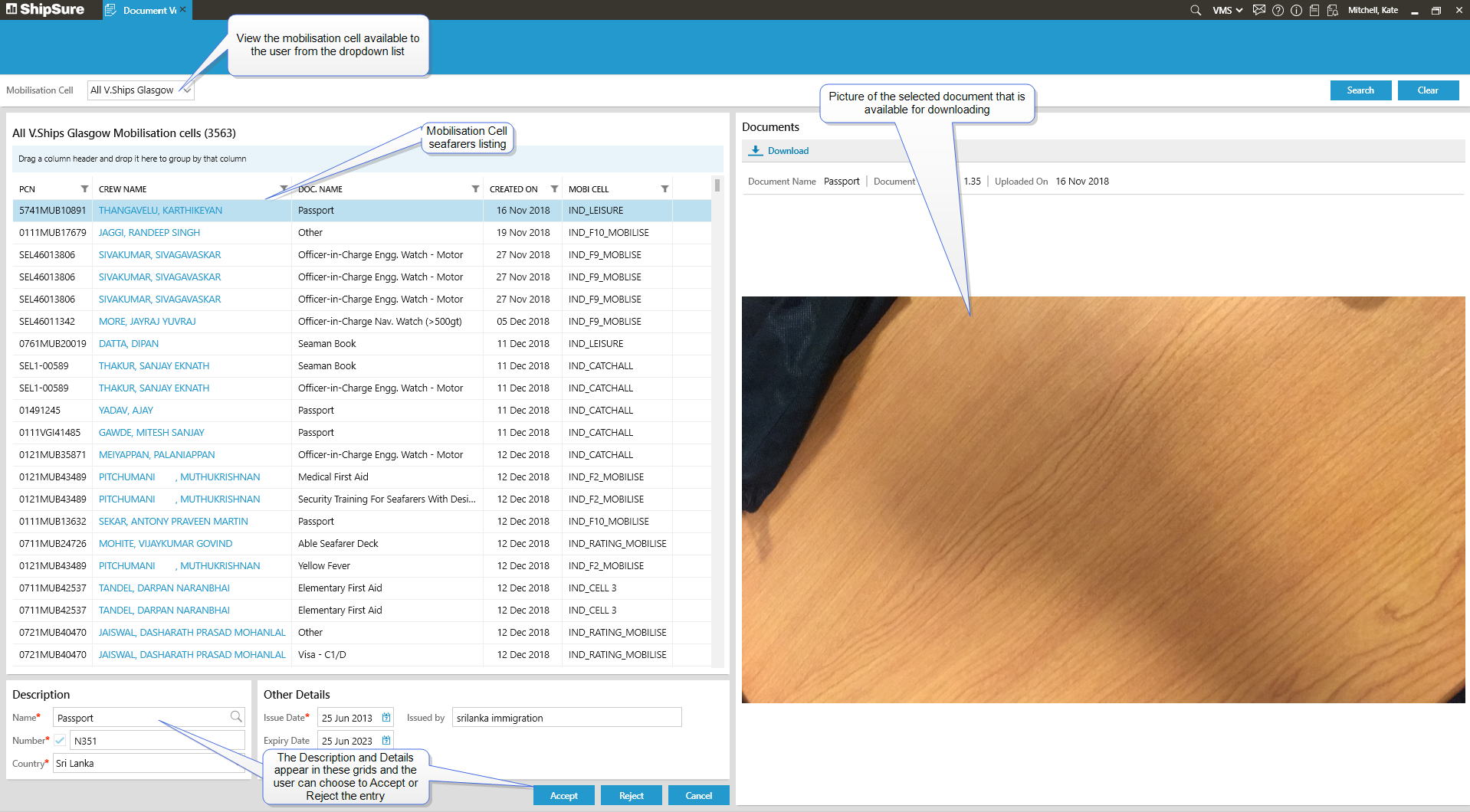Screen dimensions: 1470x812
Task: Click the Issue Date calendar icon
Action: (386, 718)
